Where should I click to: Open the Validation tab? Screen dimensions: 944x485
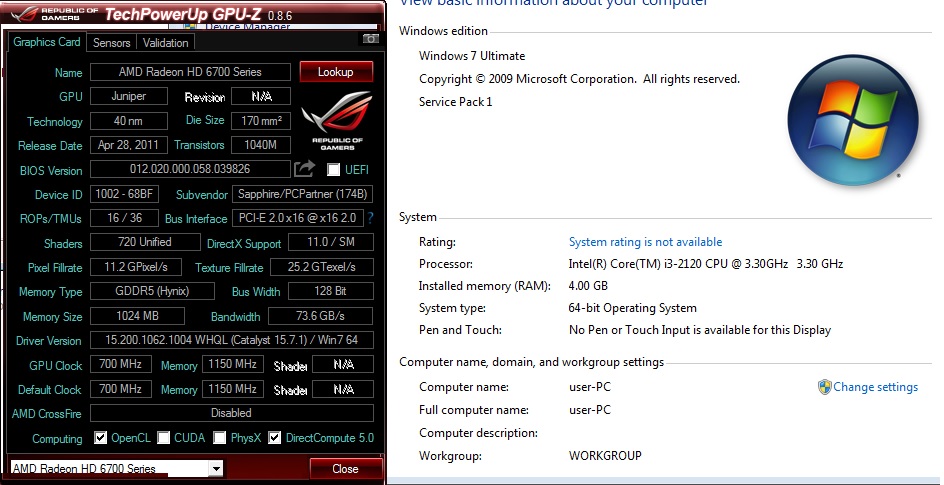point(166,43)
